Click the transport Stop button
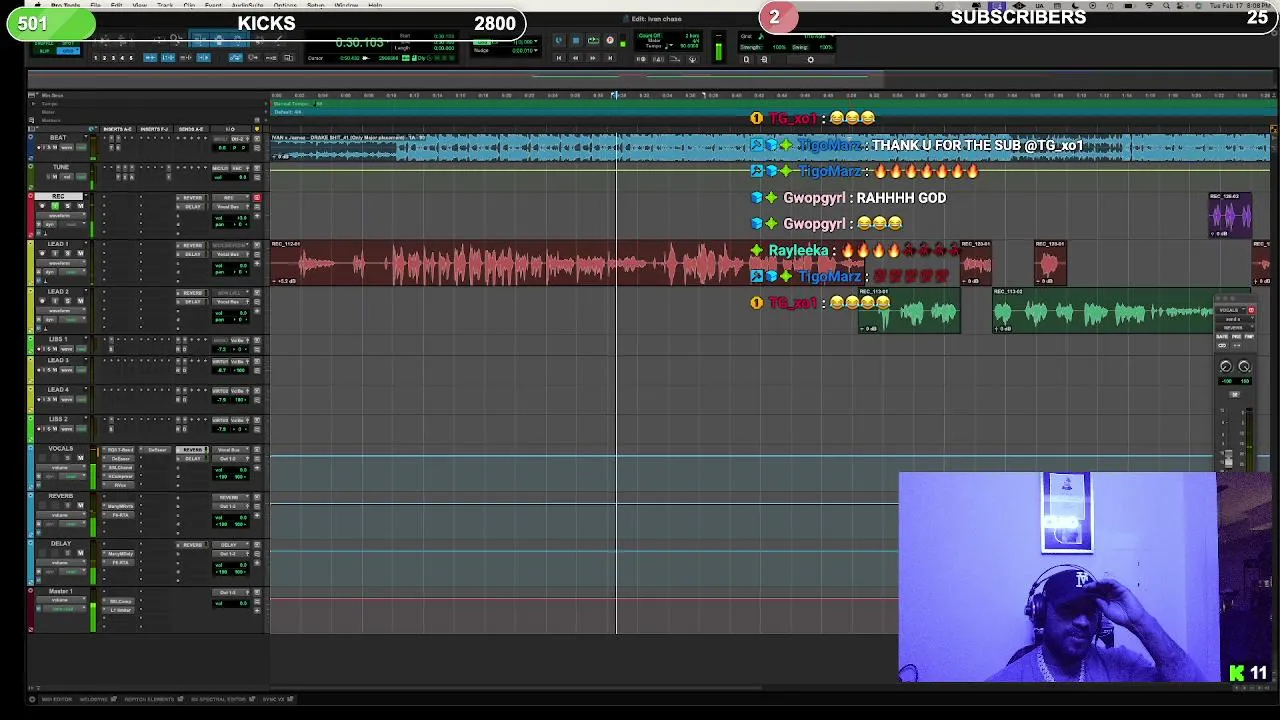 [x=575, y=40]
